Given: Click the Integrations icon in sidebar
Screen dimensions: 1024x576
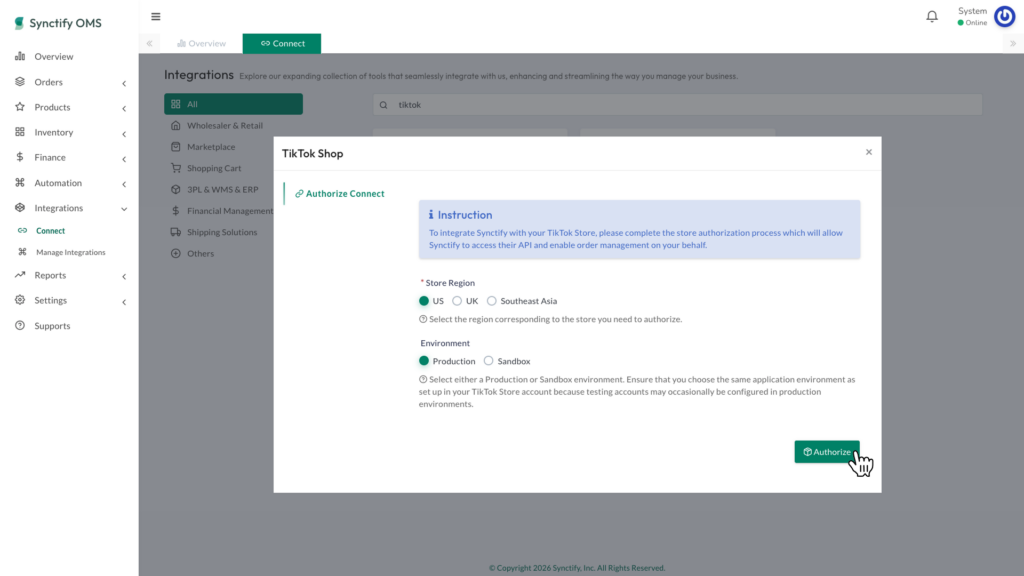Looking at the screenshot, I should (x=20, y=208).
